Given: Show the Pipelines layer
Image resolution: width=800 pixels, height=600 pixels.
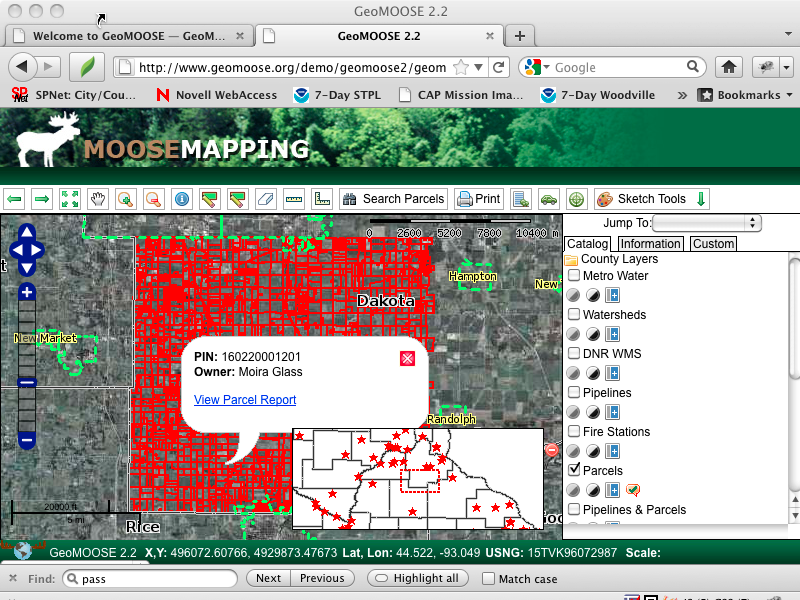Looking at the screenshot, I should pos(574,392).
